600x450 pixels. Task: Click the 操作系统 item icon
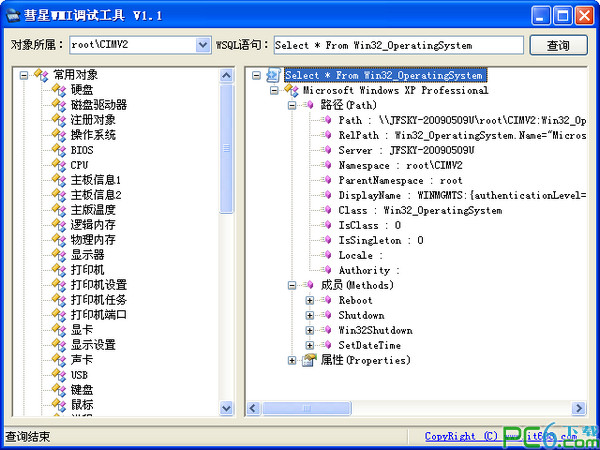59,135
